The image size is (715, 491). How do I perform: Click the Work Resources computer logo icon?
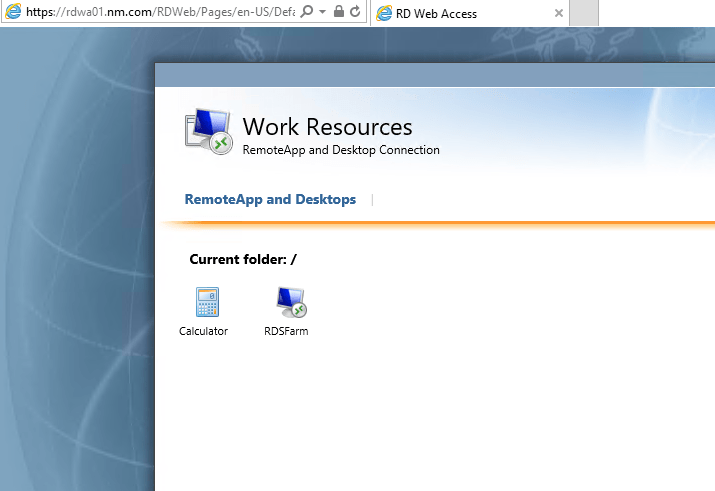tap(208, 132)
